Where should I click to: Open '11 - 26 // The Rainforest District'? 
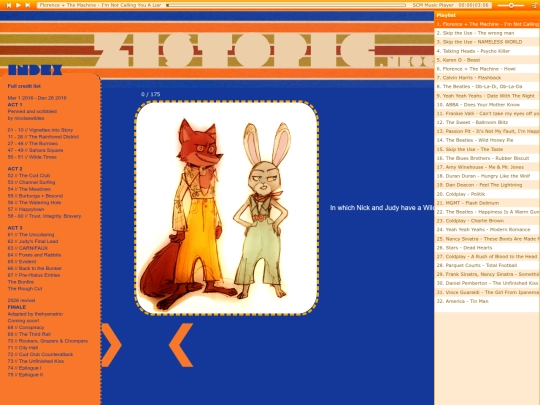[x=43, y=137]
